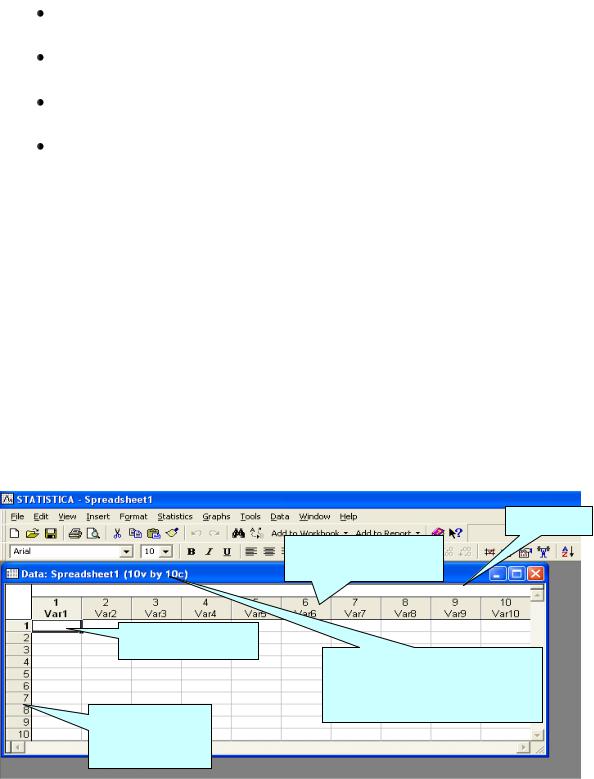Click active cell in Var1 row 1
Screen dimensions: 594x779
pos(57,625)
